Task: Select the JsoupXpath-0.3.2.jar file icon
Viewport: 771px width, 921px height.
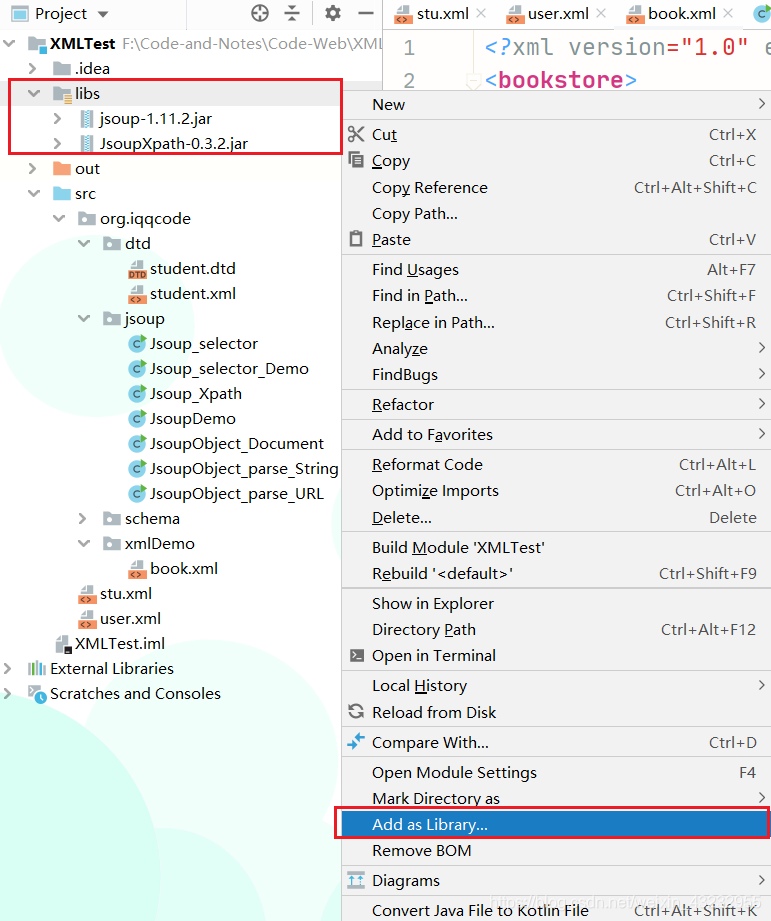Action: pyautogui.click(x=86, y=143)
